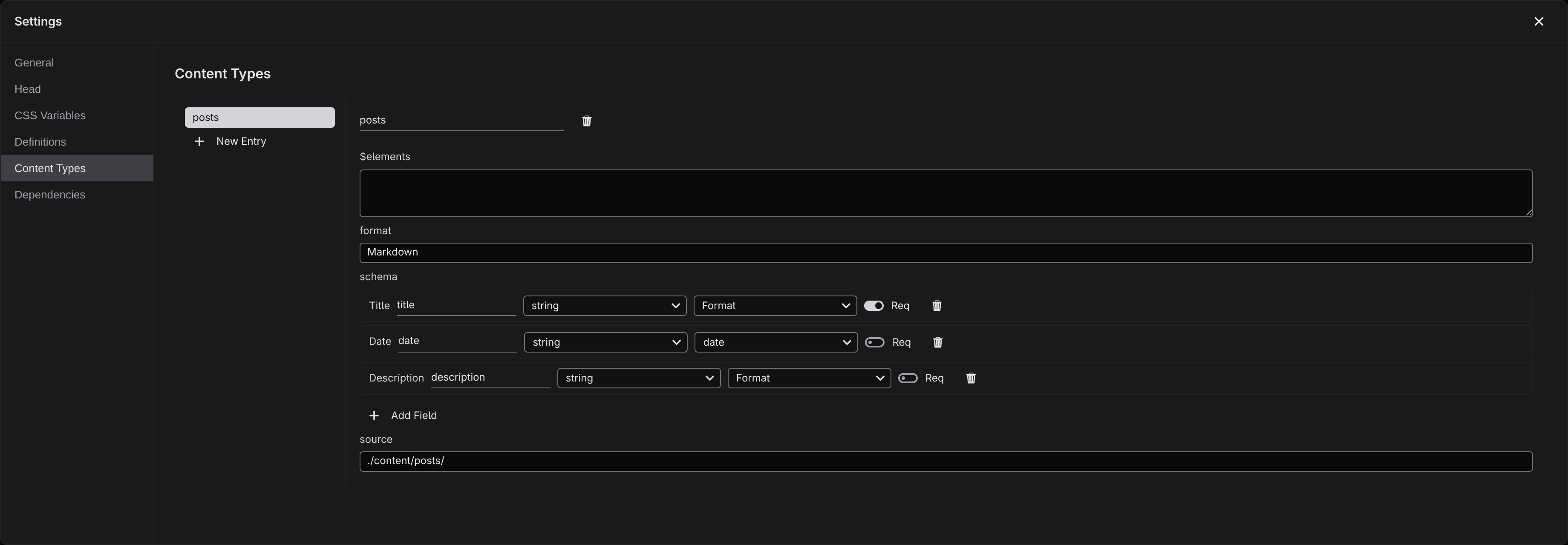Select the posts entry in list
This screenshot has width=1568, height=545.
260,118
